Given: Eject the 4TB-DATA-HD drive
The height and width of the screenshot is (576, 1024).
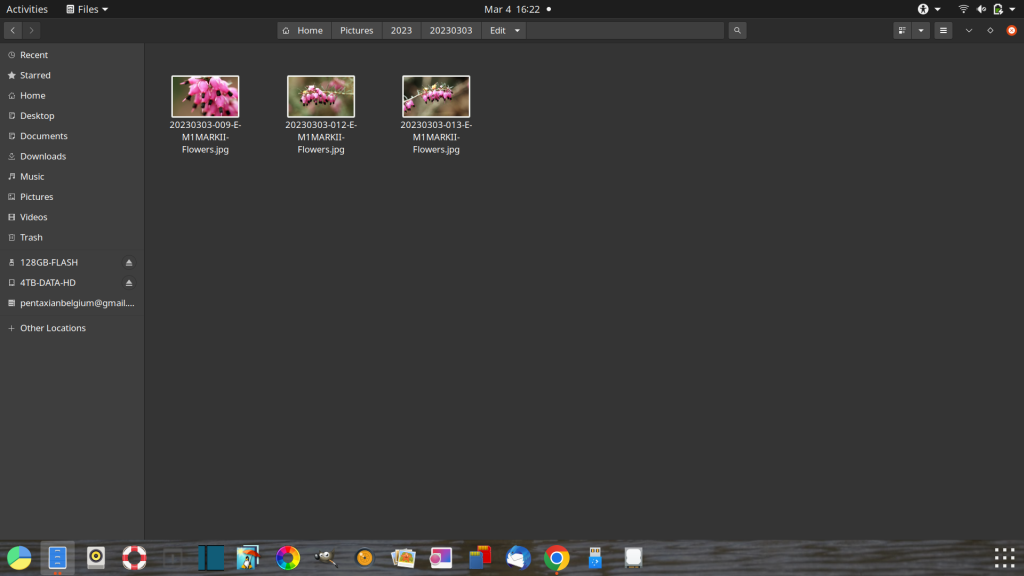Looking at the screenshot, I should pyautogui.click(x=129, y=283).
